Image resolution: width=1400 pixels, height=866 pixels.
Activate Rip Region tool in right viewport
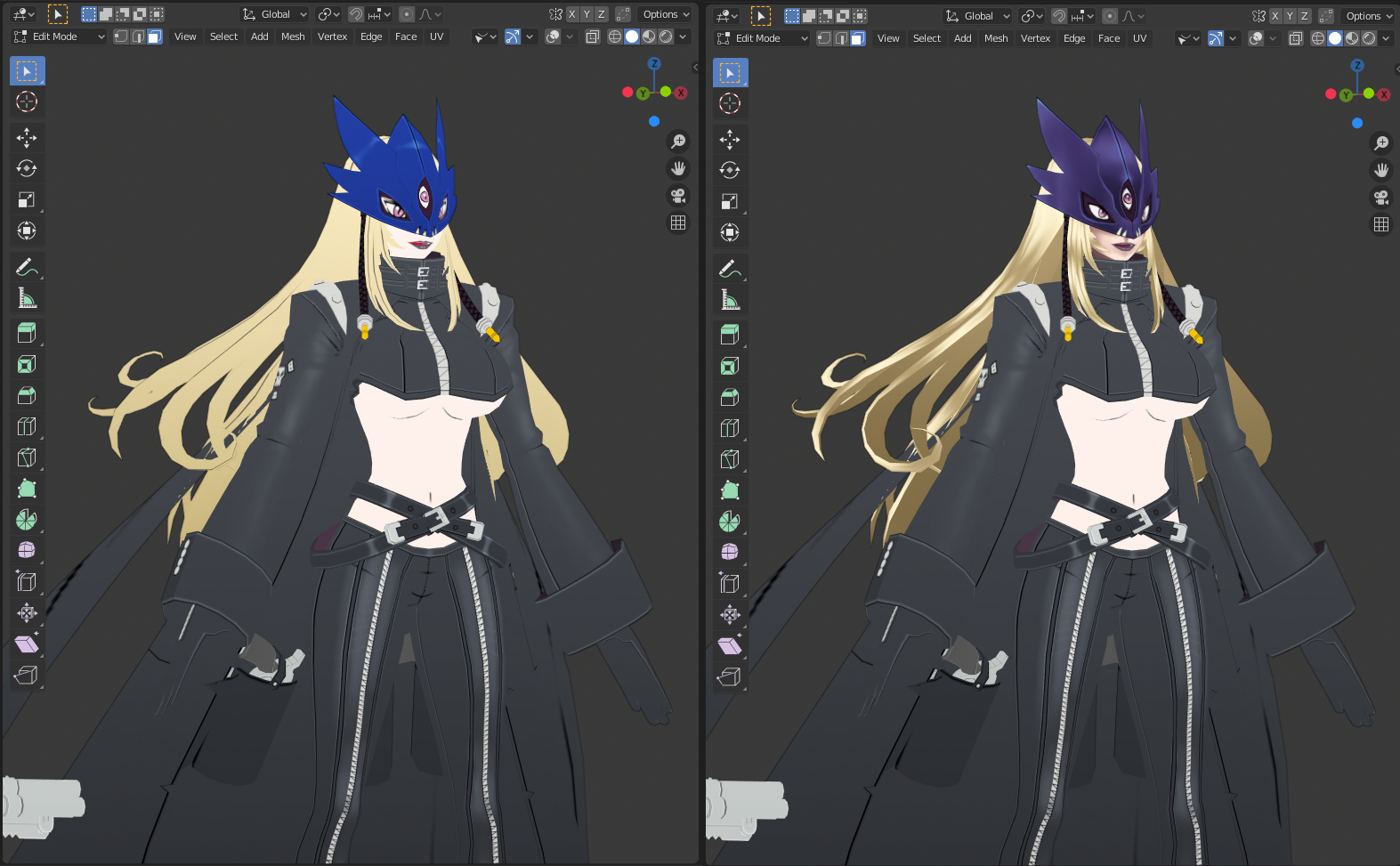[730, 677]
